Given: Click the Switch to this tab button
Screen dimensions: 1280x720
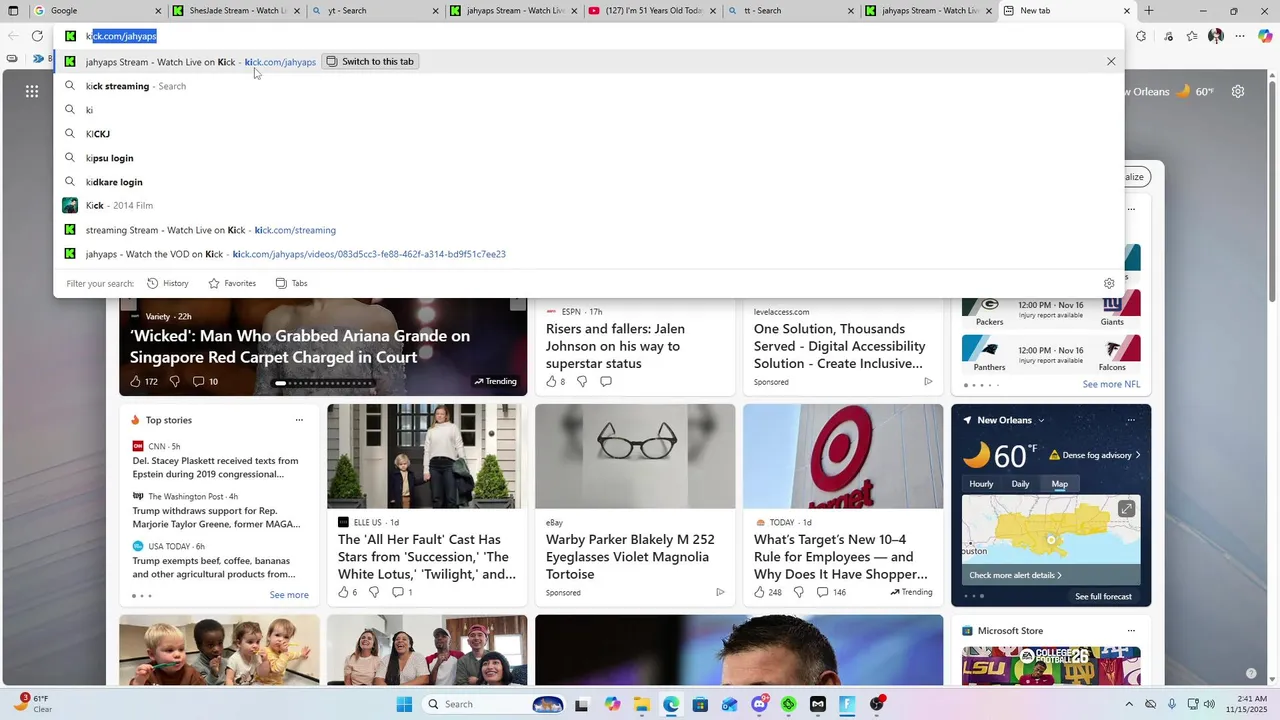Looking at the screenshot, I should click(370, 61).
